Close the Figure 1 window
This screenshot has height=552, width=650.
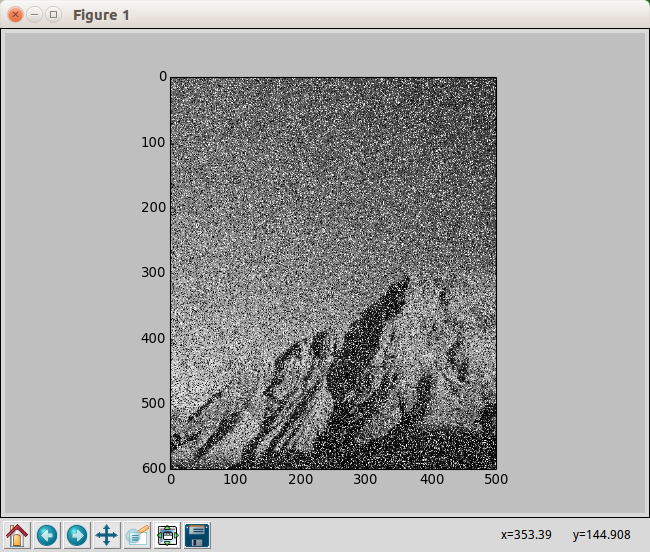point(15,15)
